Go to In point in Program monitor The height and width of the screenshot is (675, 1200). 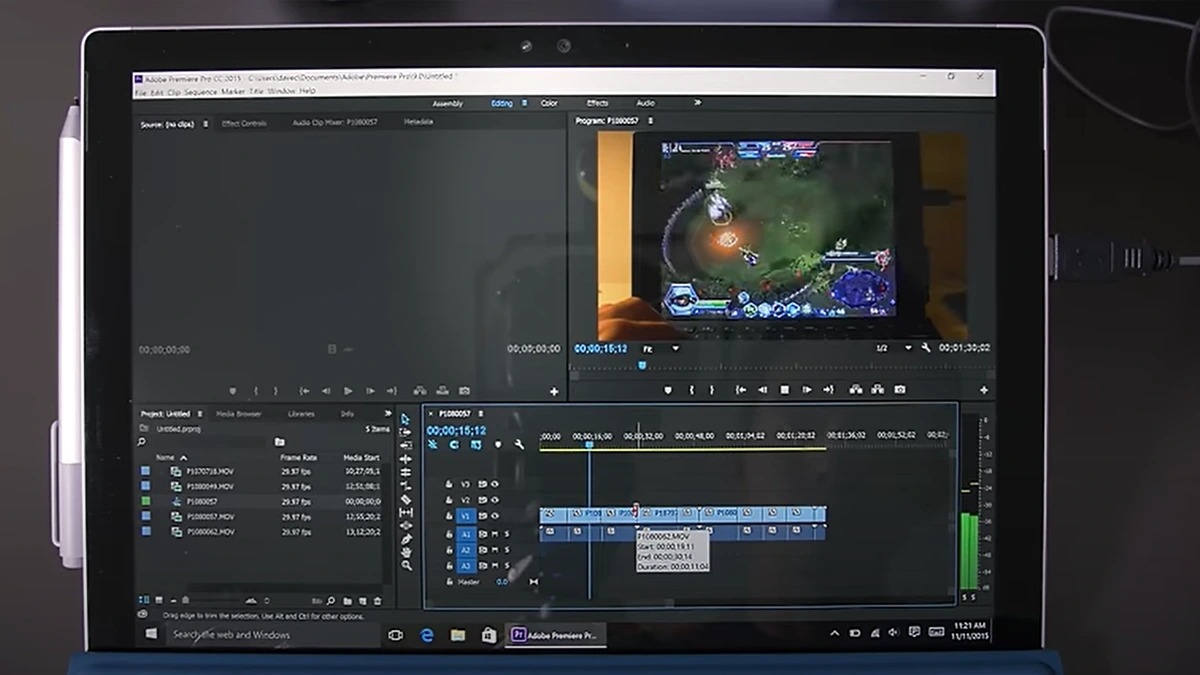tap(741, 390)
